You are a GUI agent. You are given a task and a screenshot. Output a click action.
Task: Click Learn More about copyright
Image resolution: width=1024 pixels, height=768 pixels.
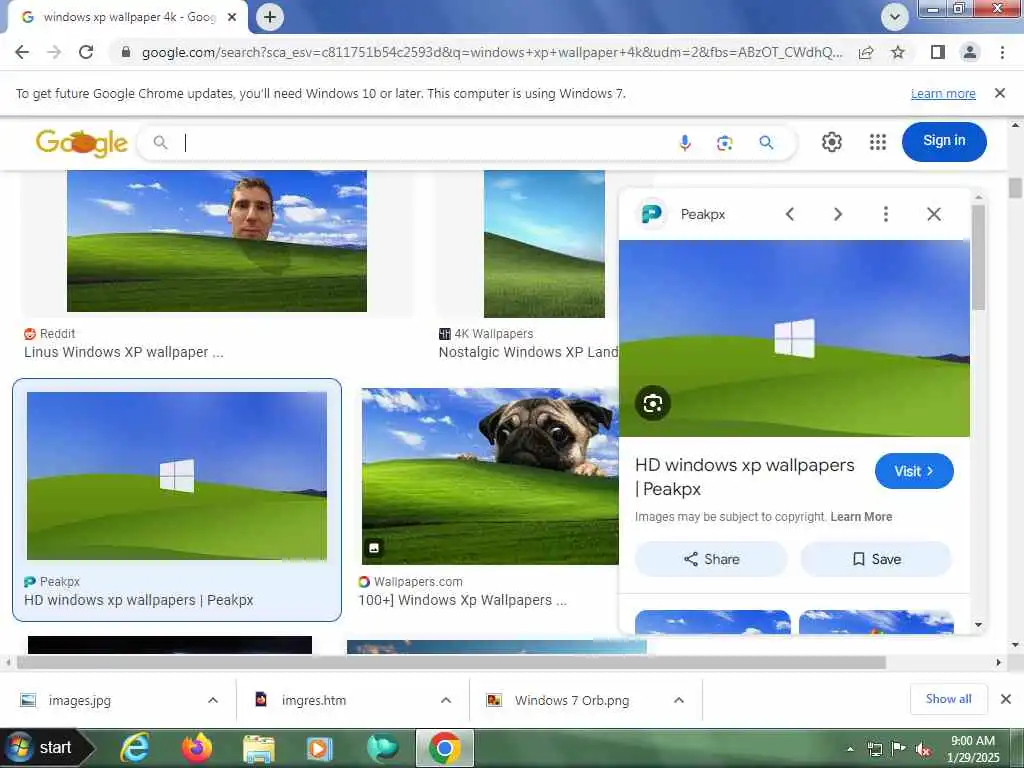click(861, 517)
